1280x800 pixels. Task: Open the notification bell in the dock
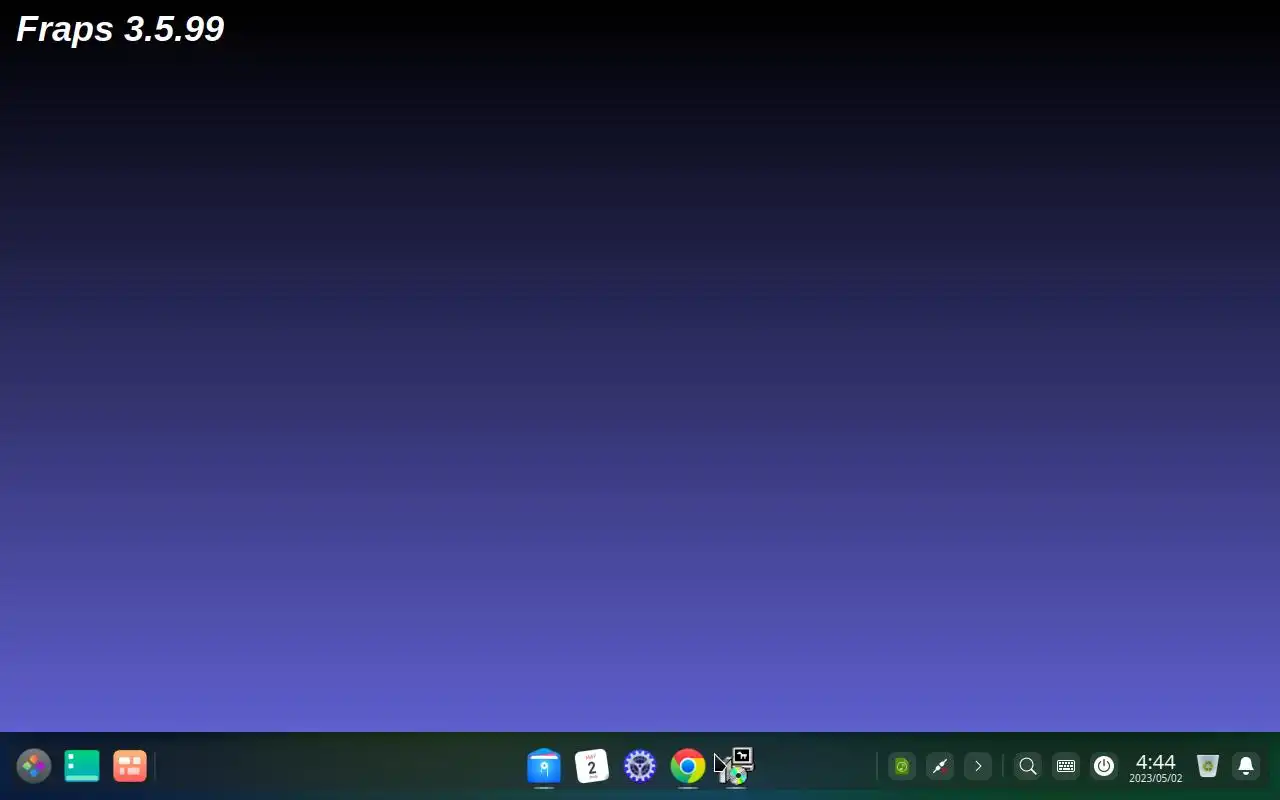click(x=1246, y=766)
